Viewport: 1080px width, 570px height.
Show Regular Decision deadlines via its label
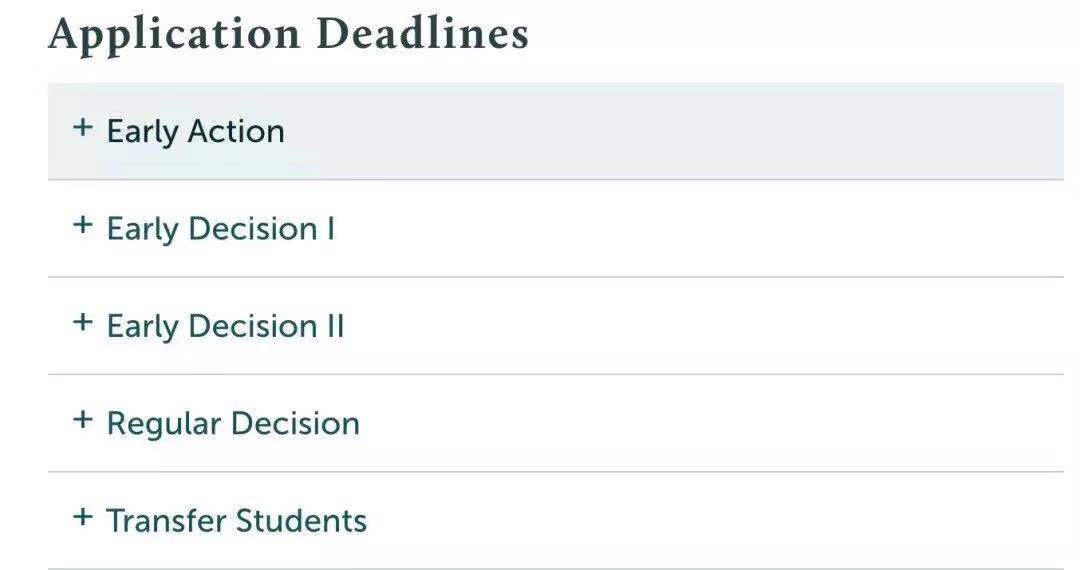[233, 423]
